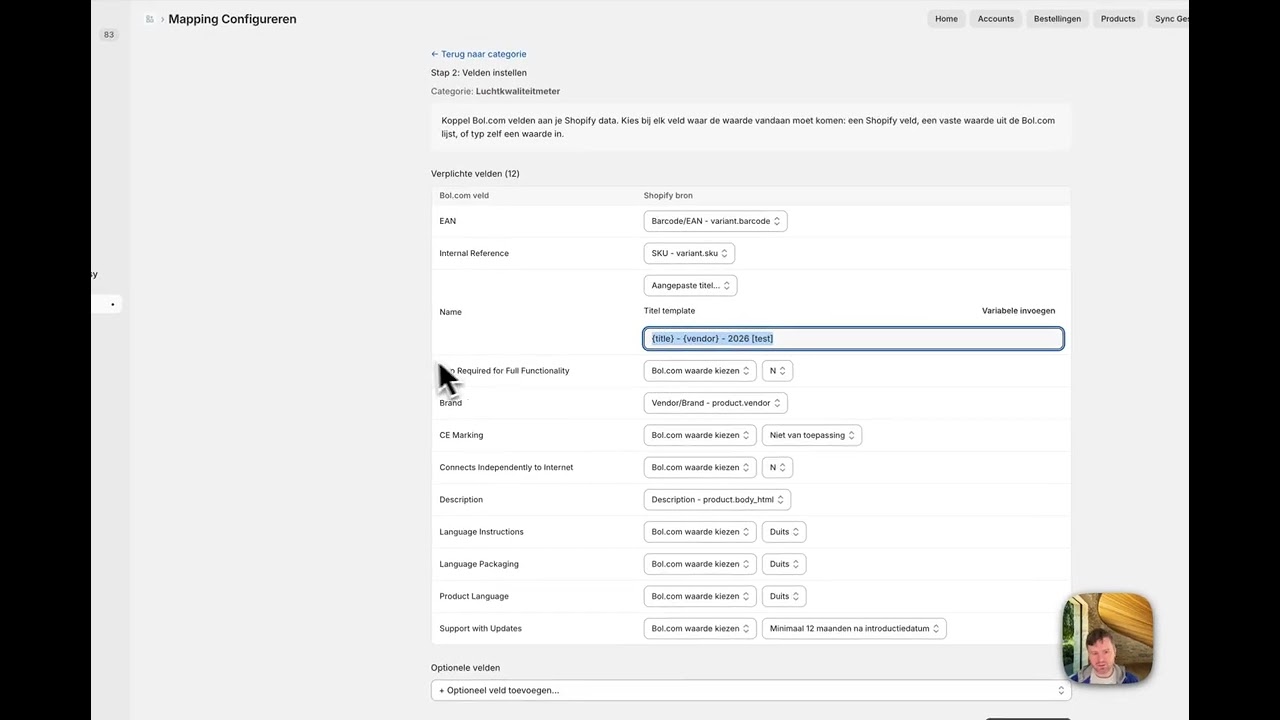Click the Support with Updates label

480,628
